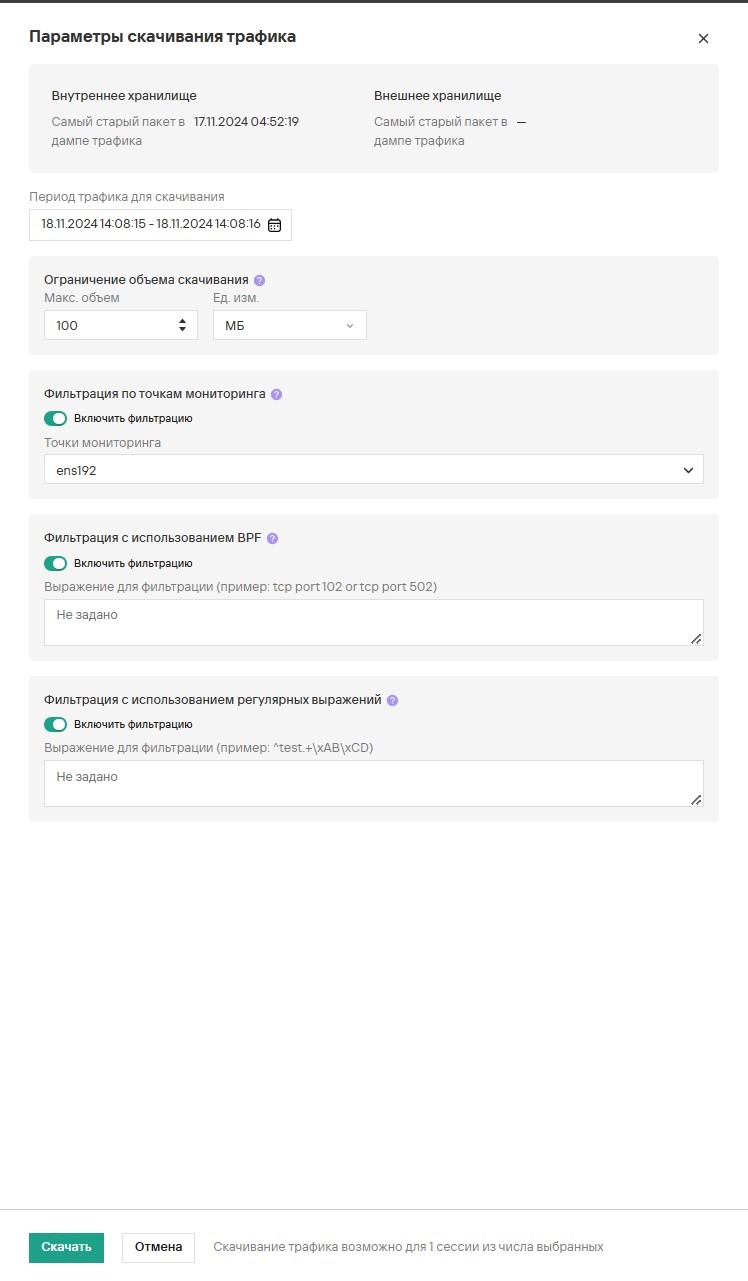Click help icon next to download volume limit
748x1281 pixels.
pos(260,281)
